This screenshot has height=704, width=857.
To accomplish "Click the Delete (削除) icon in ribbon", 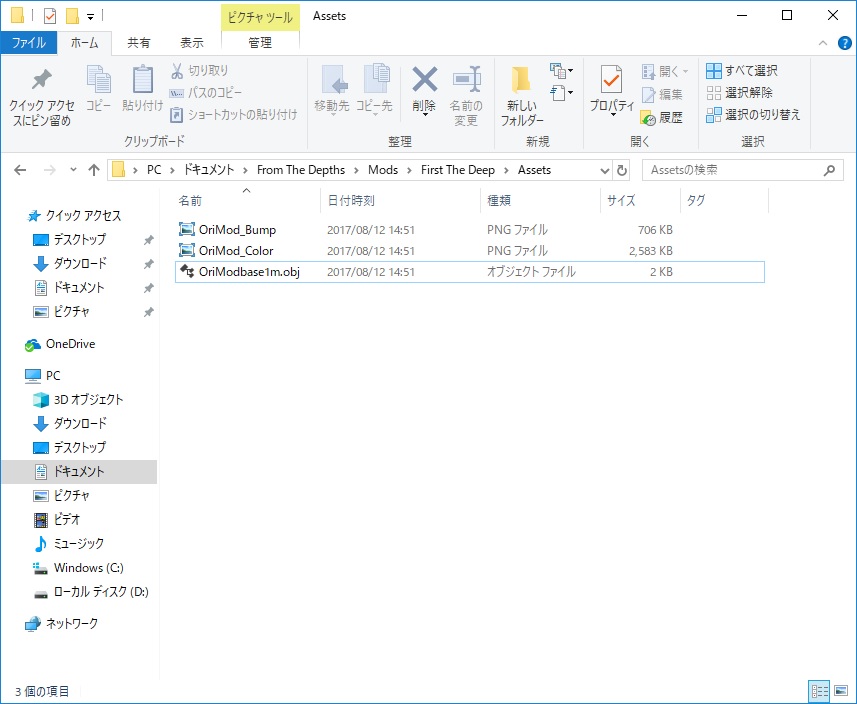I will point(425,80).
